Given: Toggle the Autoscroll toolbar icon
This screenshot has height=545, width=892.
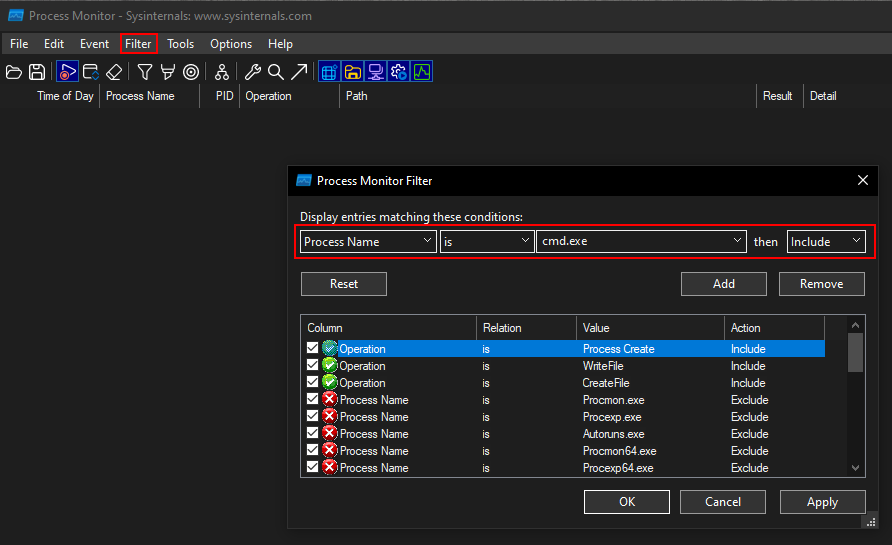Looking at the screenshot, I should (x=90, y=72).
